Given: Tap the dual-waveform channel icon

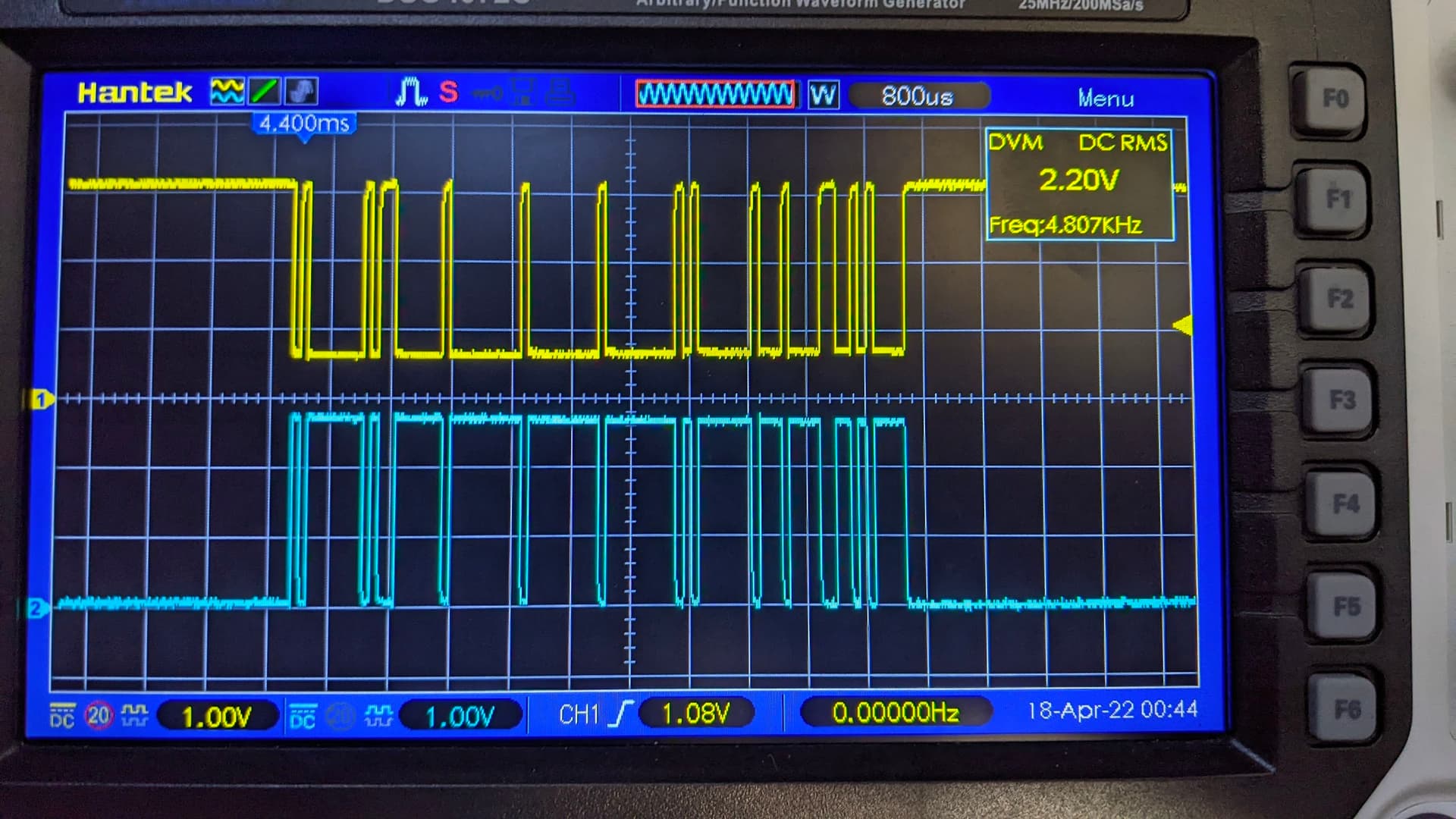Looking at the screenshot, I should [x=227, y=92].
